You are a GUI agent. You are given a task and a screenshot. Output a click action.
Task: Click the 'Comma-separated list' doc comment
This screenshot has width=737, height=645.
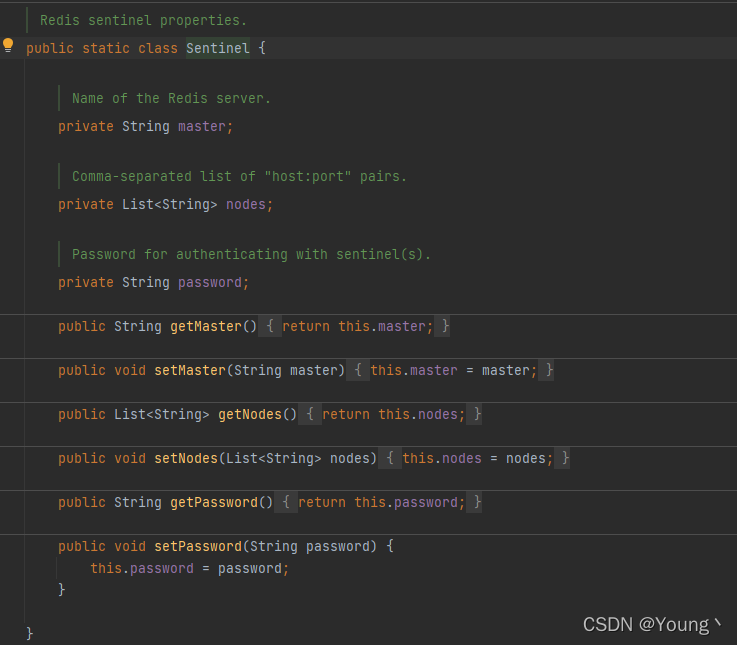[x=239, y=176]
